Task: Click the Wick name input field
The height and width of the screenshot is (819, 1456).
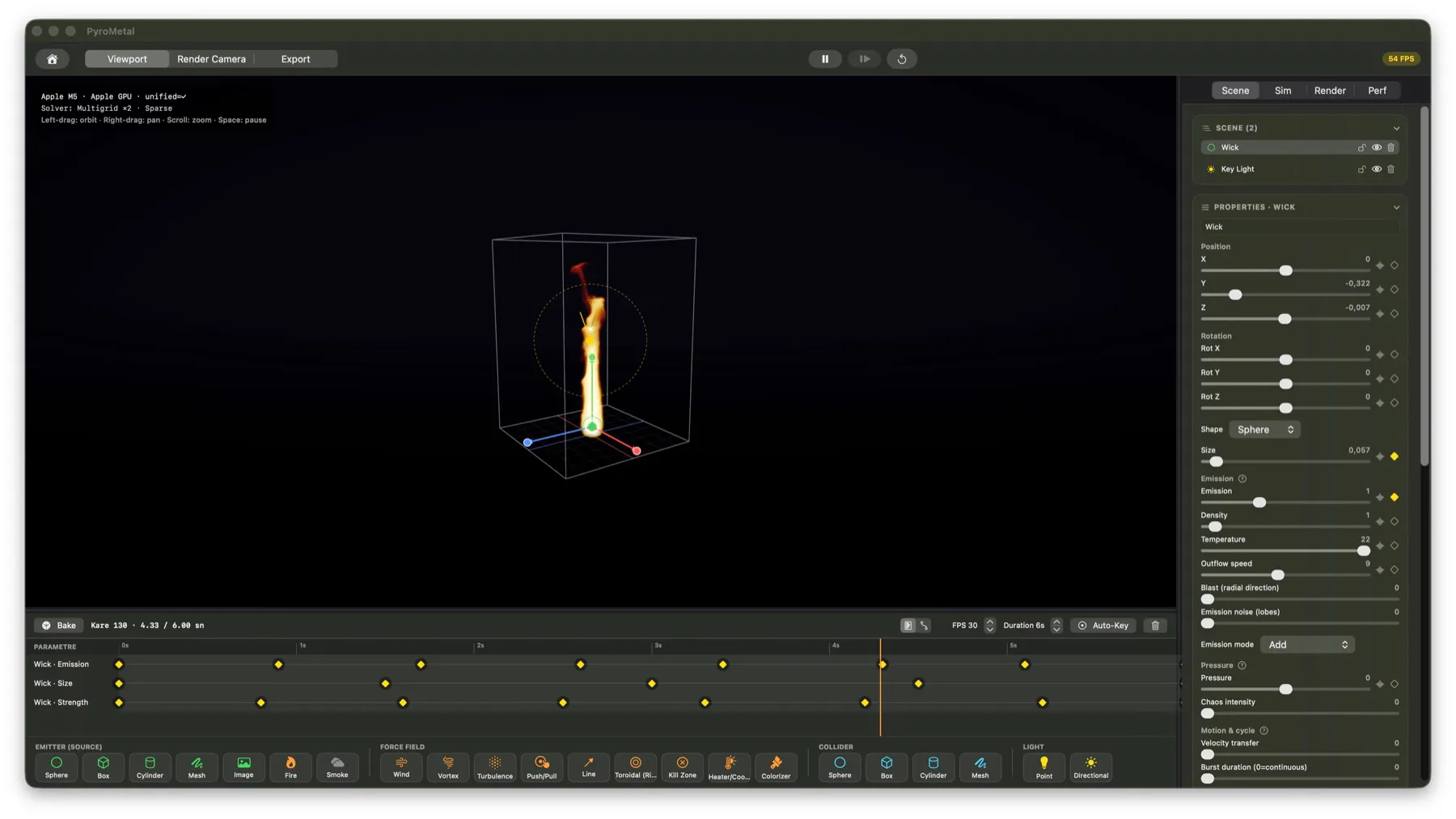Action: pyautogui.click(x=1300, y=227)
